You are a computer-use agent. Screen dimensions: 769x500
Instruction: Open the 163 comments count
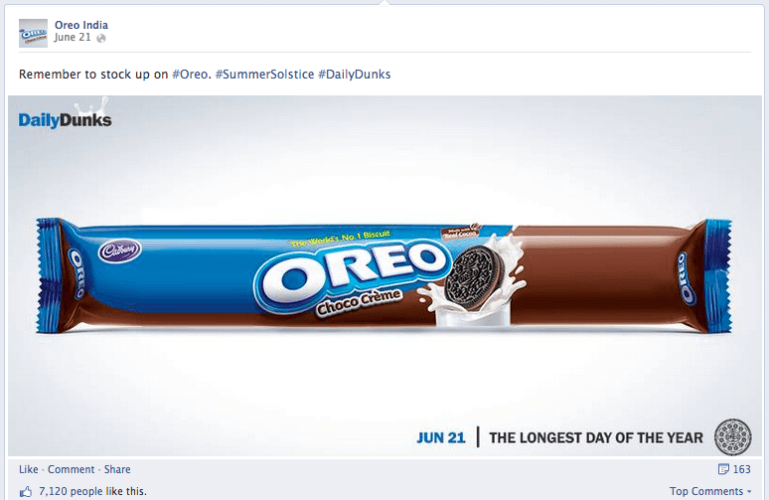coord(742,469)
